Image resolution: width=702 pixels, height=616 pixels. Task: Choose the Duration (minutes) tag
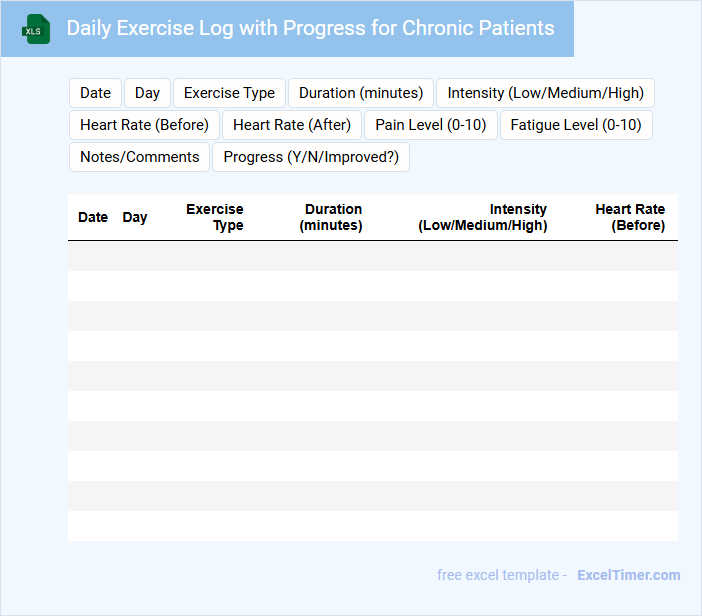tap(361, 93)
